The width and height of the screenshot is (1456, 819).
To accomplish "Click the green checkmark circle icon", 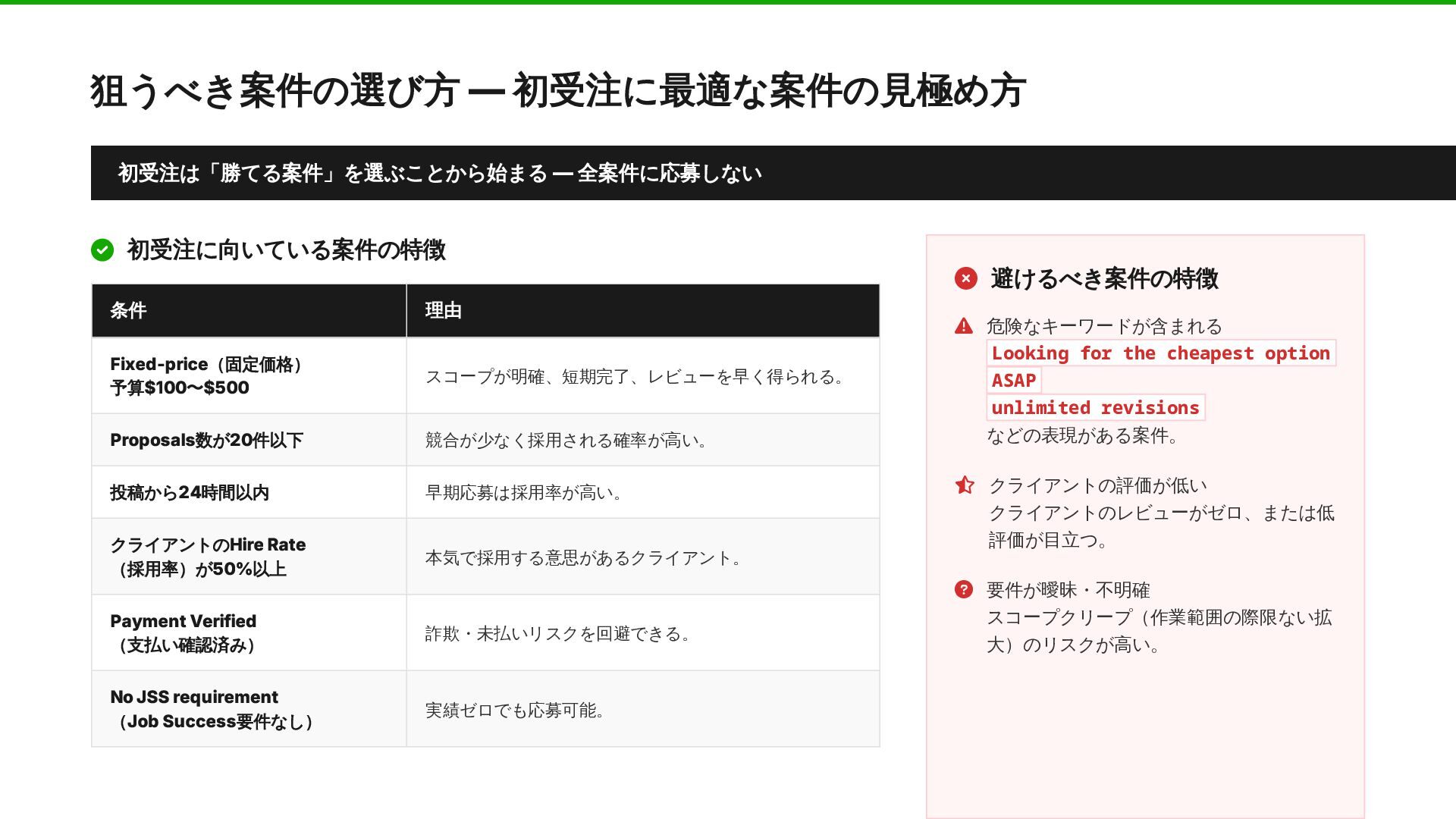I will pos(102,249).
